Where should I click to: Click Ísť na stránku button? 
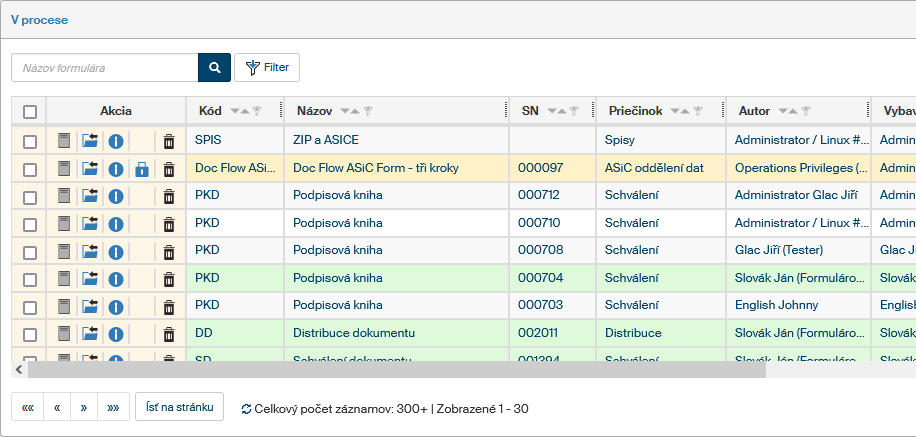[179, 407]
